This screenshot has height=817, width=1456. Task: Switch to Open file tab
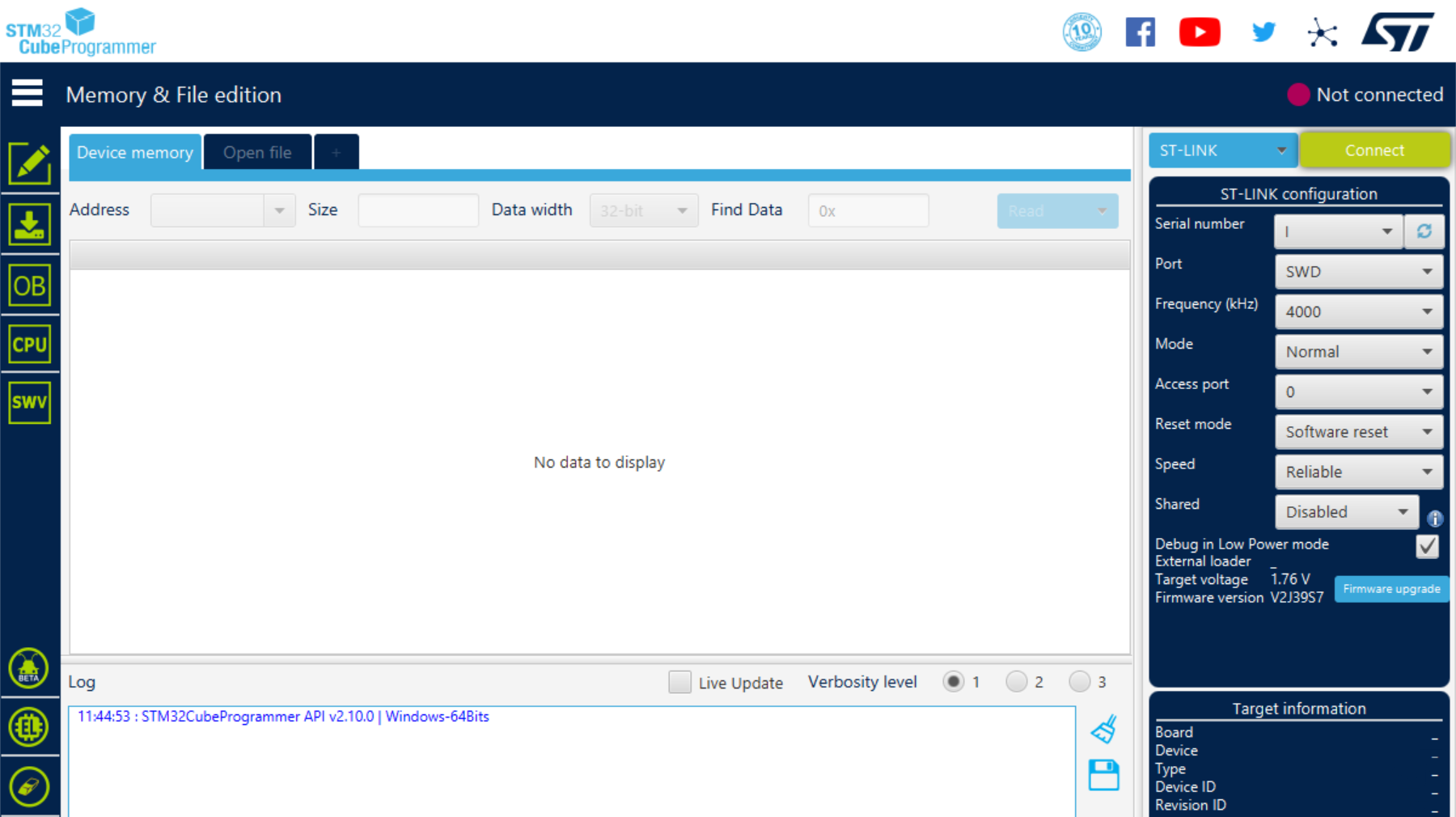[x=257, y=152]
